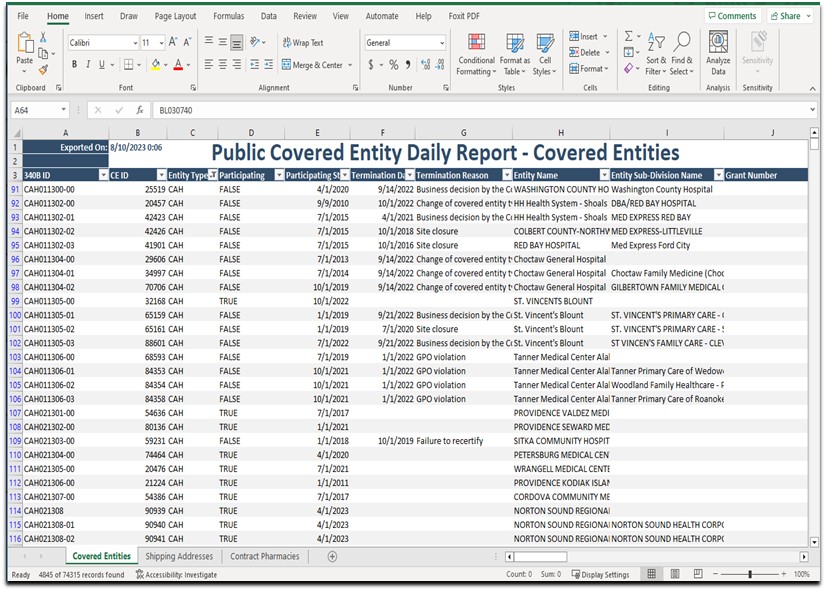Apply Accounting dollar number format
This screenshot has height=591, width=826.
coord(371,64)
